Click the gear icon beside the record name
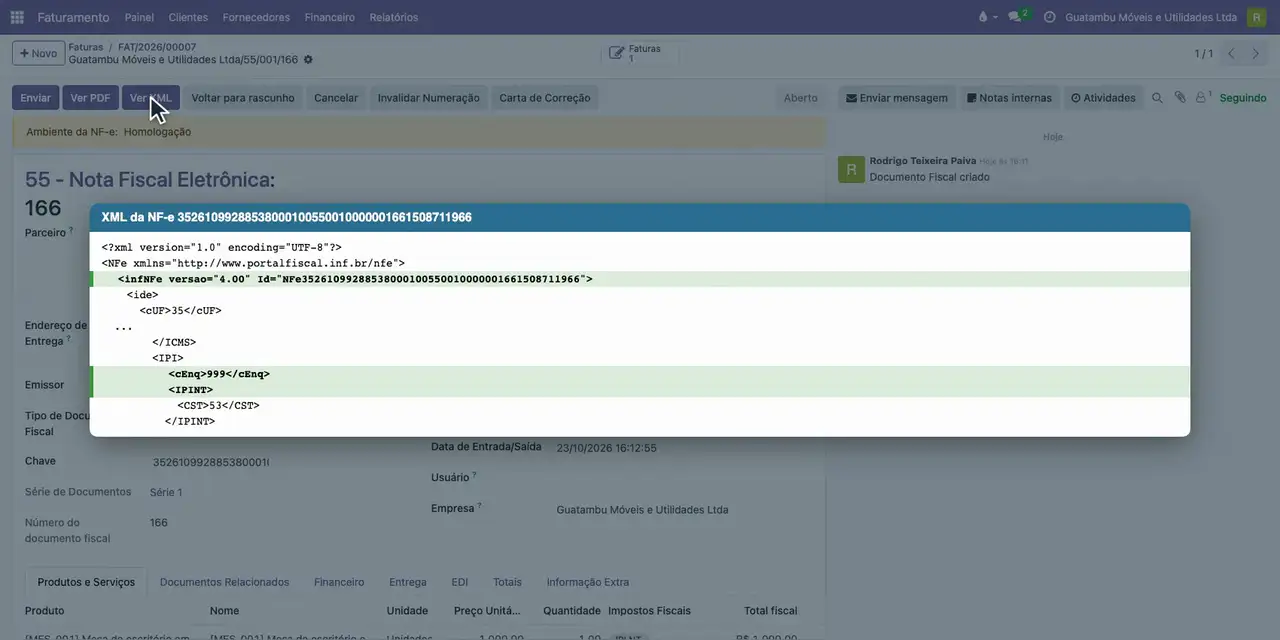Screen dimensions: 1280x640 (x=308, y=60)
